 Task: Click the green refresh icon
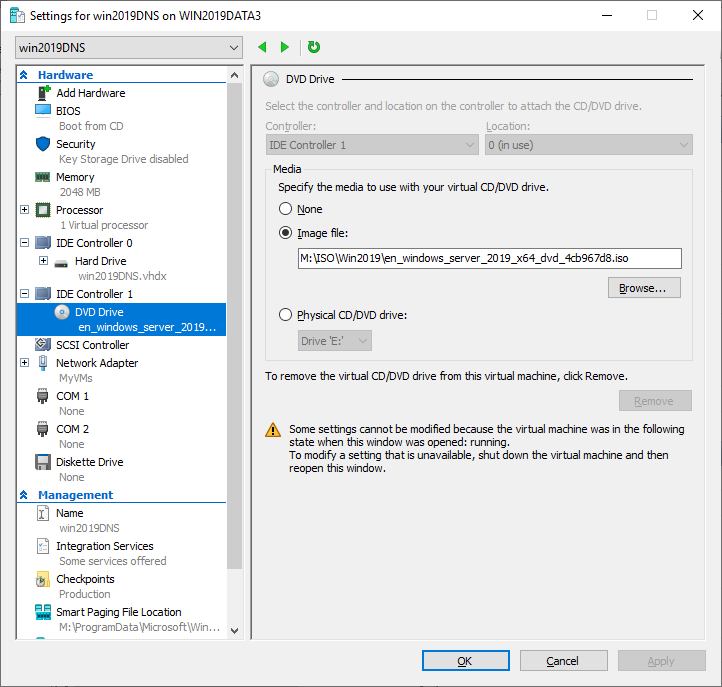(314, 47)
